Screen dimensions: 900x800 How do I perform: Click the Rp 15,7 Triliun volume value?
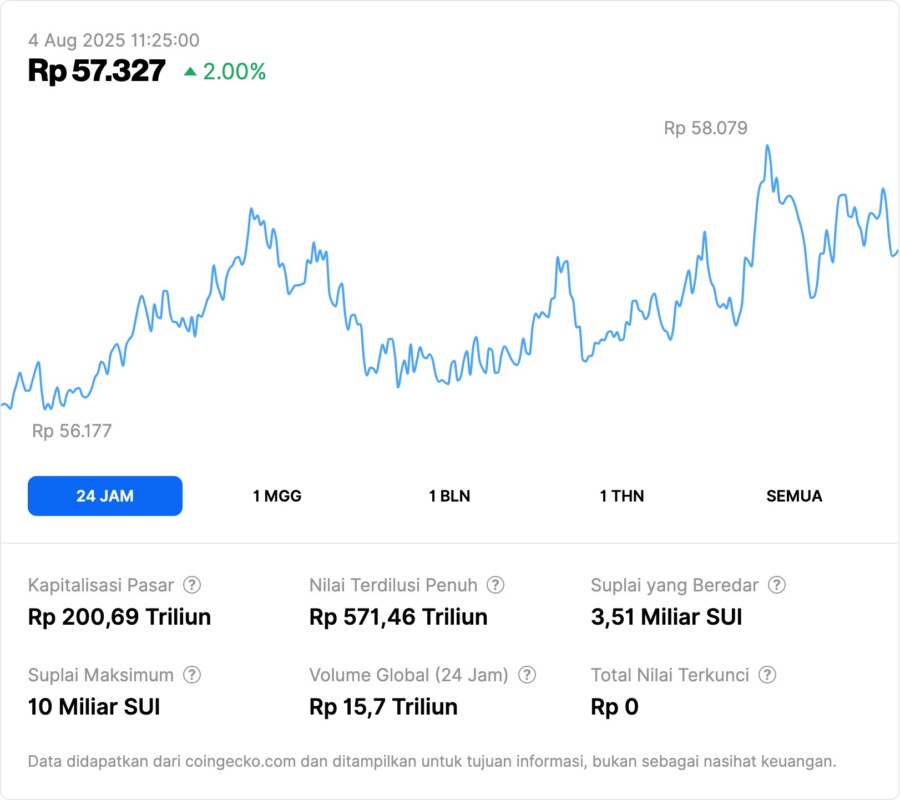point(383,707)
